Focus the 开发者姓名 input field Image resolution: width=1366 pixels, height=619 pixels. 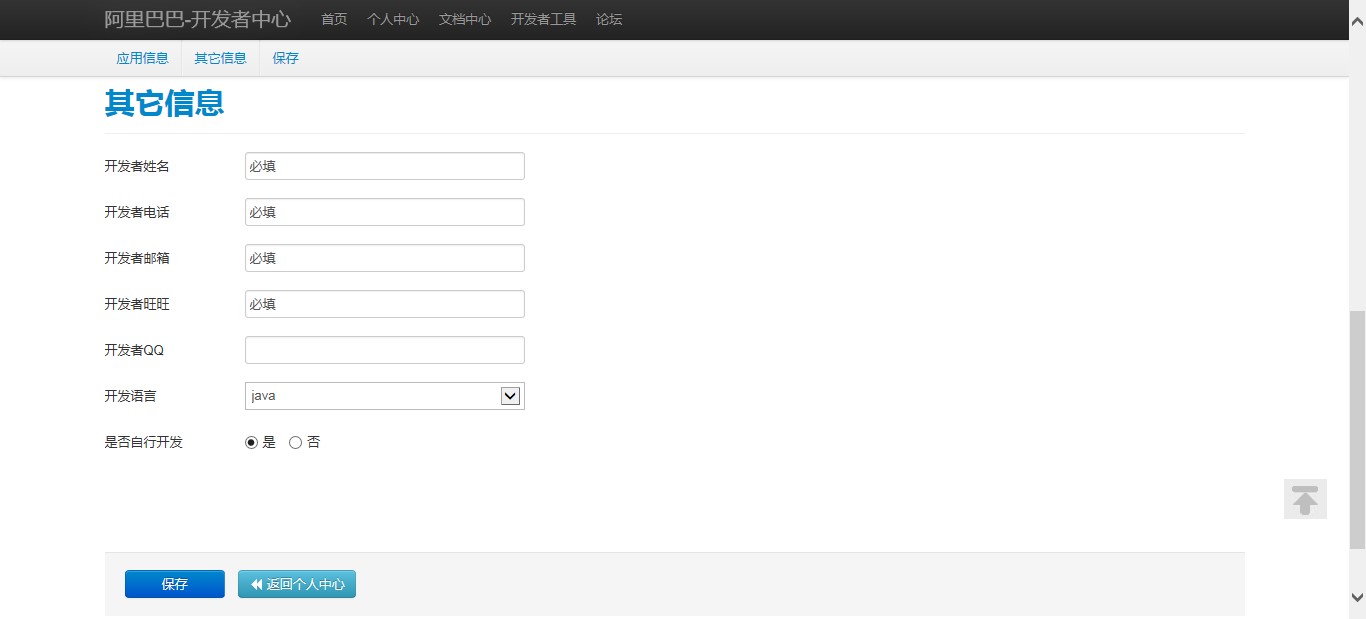tap(385, 166)
